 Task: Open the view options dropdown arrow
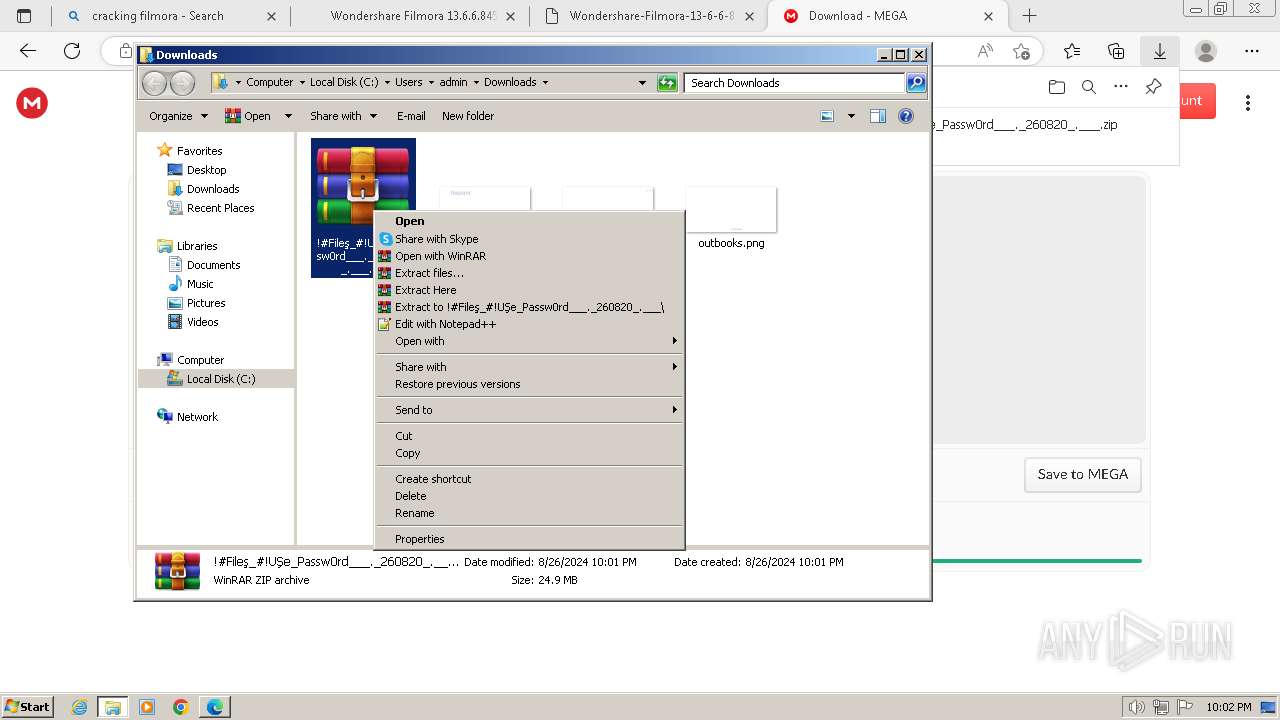[x=851, y=116]
